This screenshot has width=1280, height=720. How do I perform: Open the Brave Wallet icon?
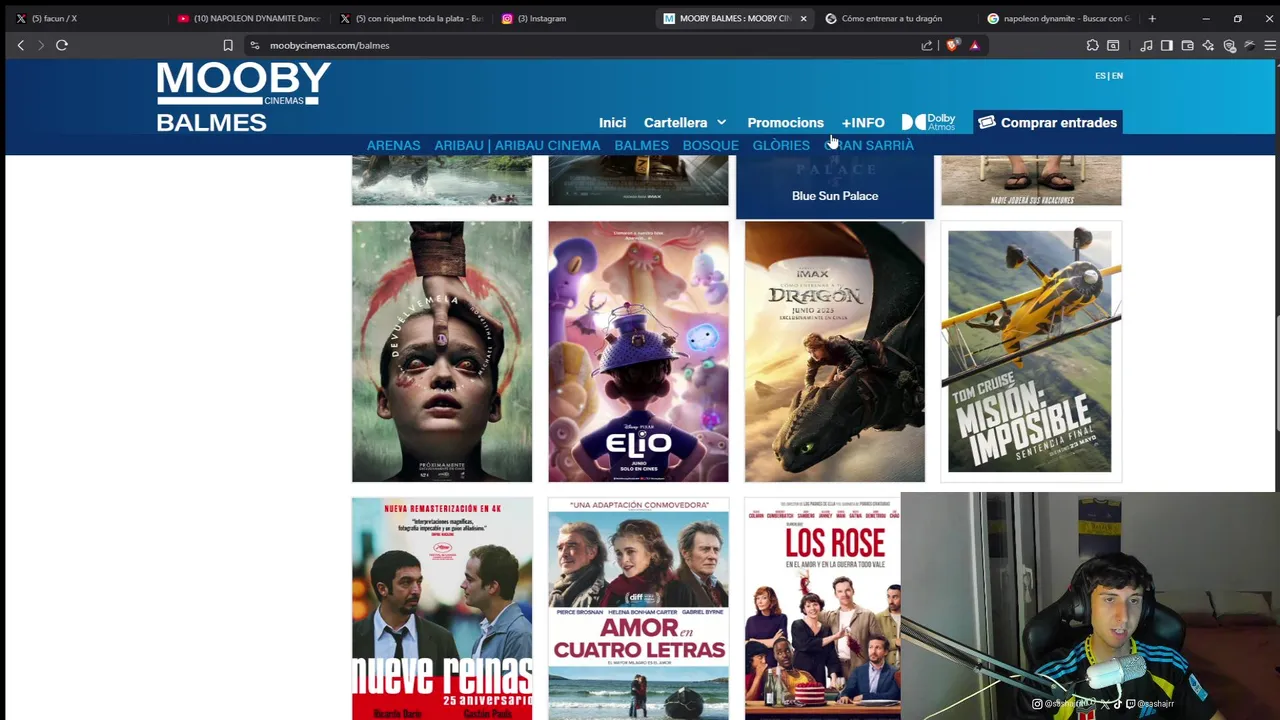pyautogui.click(x=1187, y=45)
